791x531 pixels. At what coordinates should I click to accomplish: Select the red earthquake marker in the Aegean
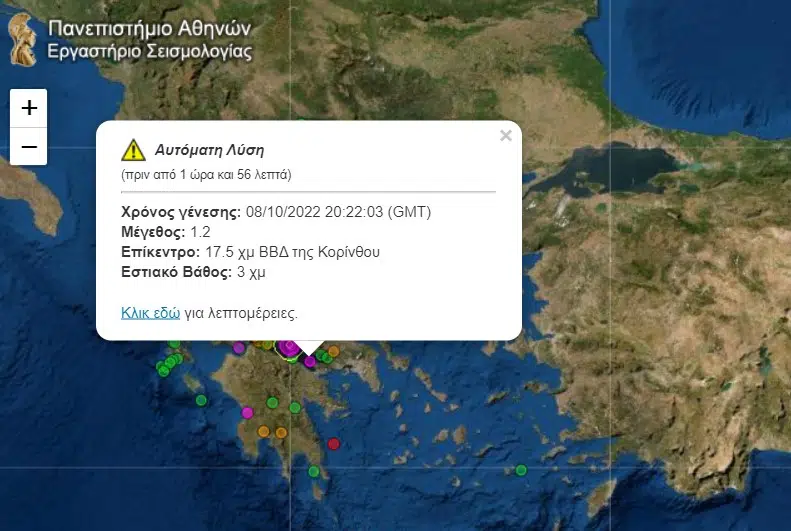[334, 444]
